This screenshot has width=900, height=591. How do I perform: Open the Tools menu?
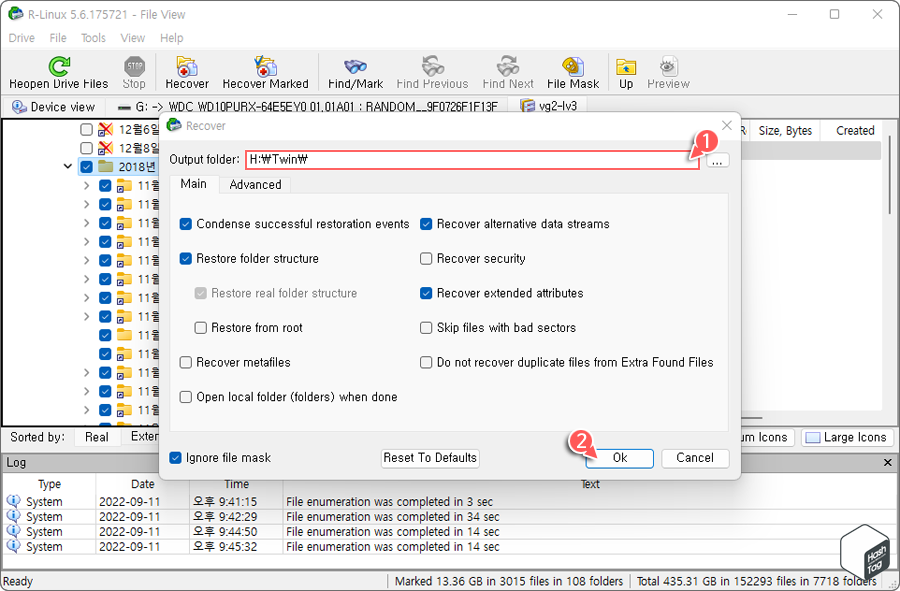(x=93, y=37)
